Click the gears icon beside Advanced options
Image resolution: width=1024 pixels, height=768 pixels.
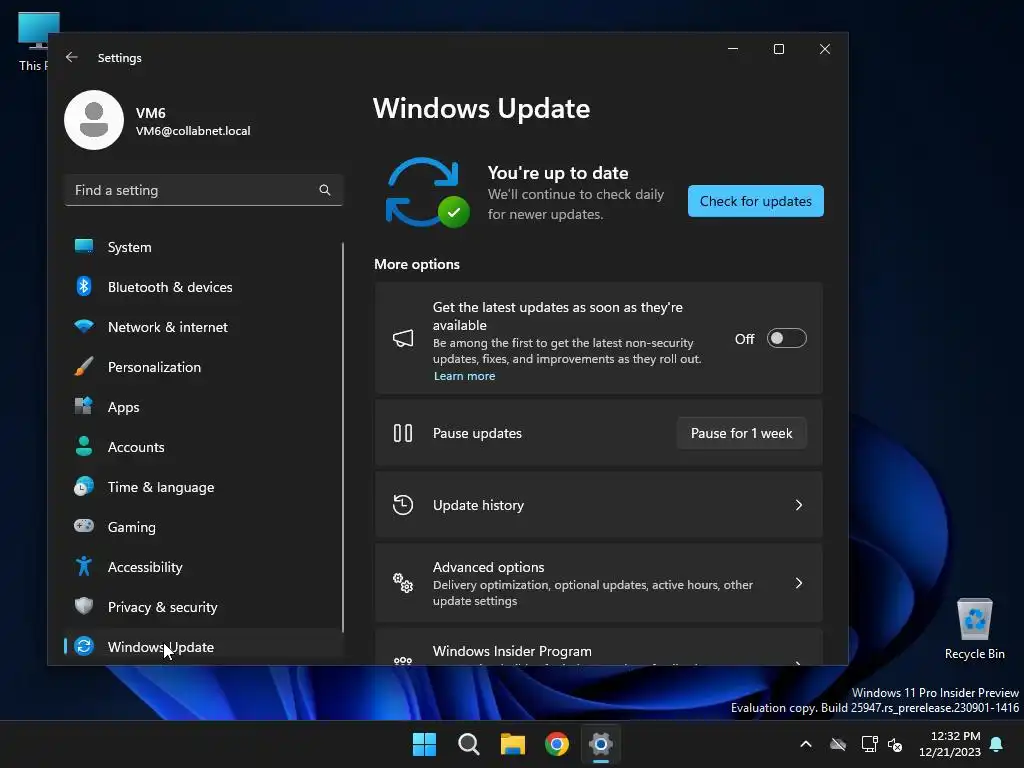click(403, 583)
